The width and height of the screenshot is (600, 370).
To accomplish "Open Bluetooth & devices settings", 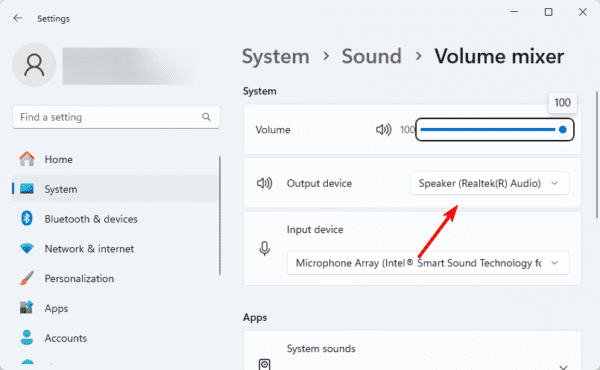I will [116, 218].
